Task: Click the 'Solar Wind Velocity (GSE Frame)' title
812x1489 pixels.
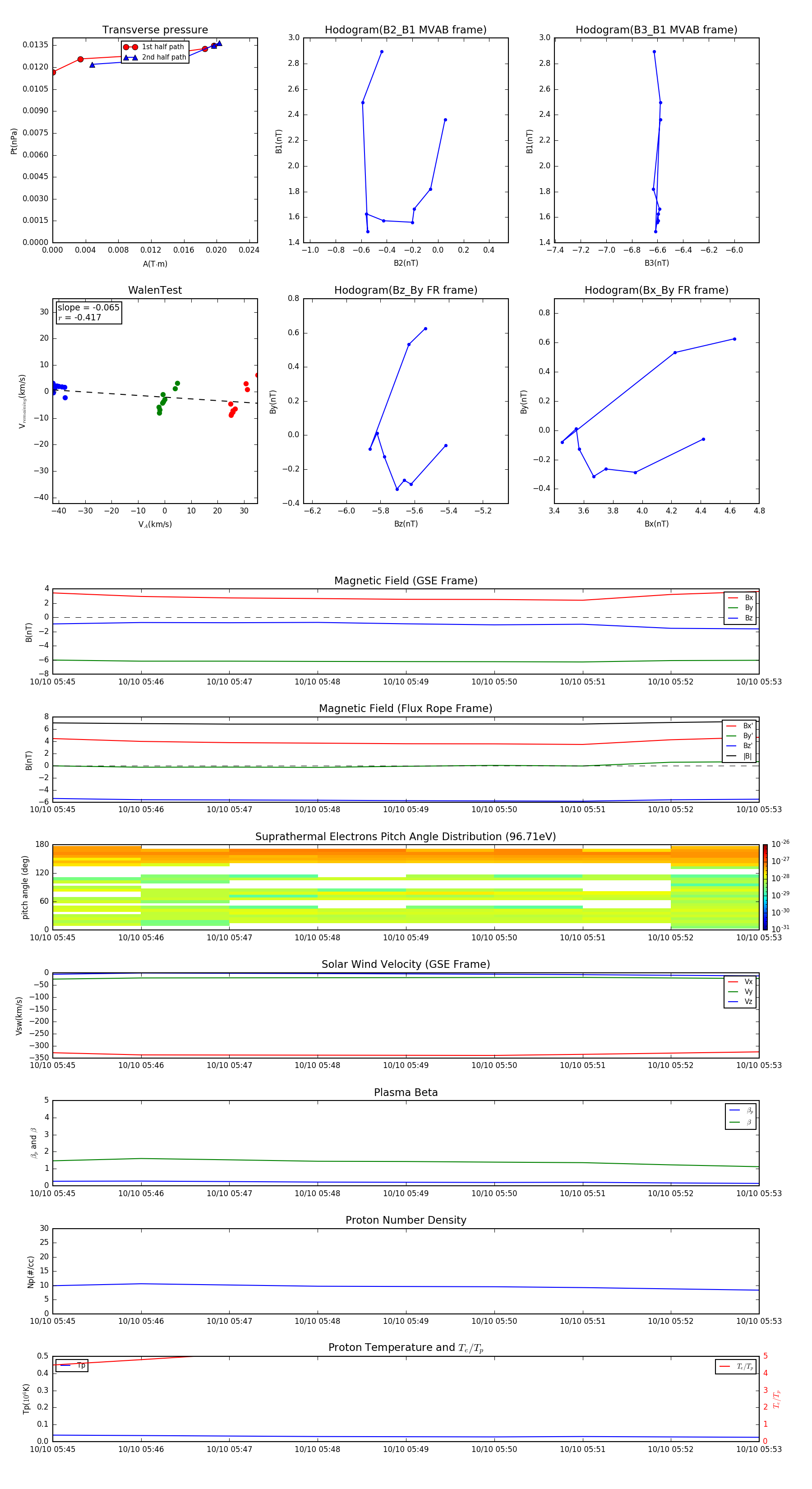Action: (x=406, y=965)
